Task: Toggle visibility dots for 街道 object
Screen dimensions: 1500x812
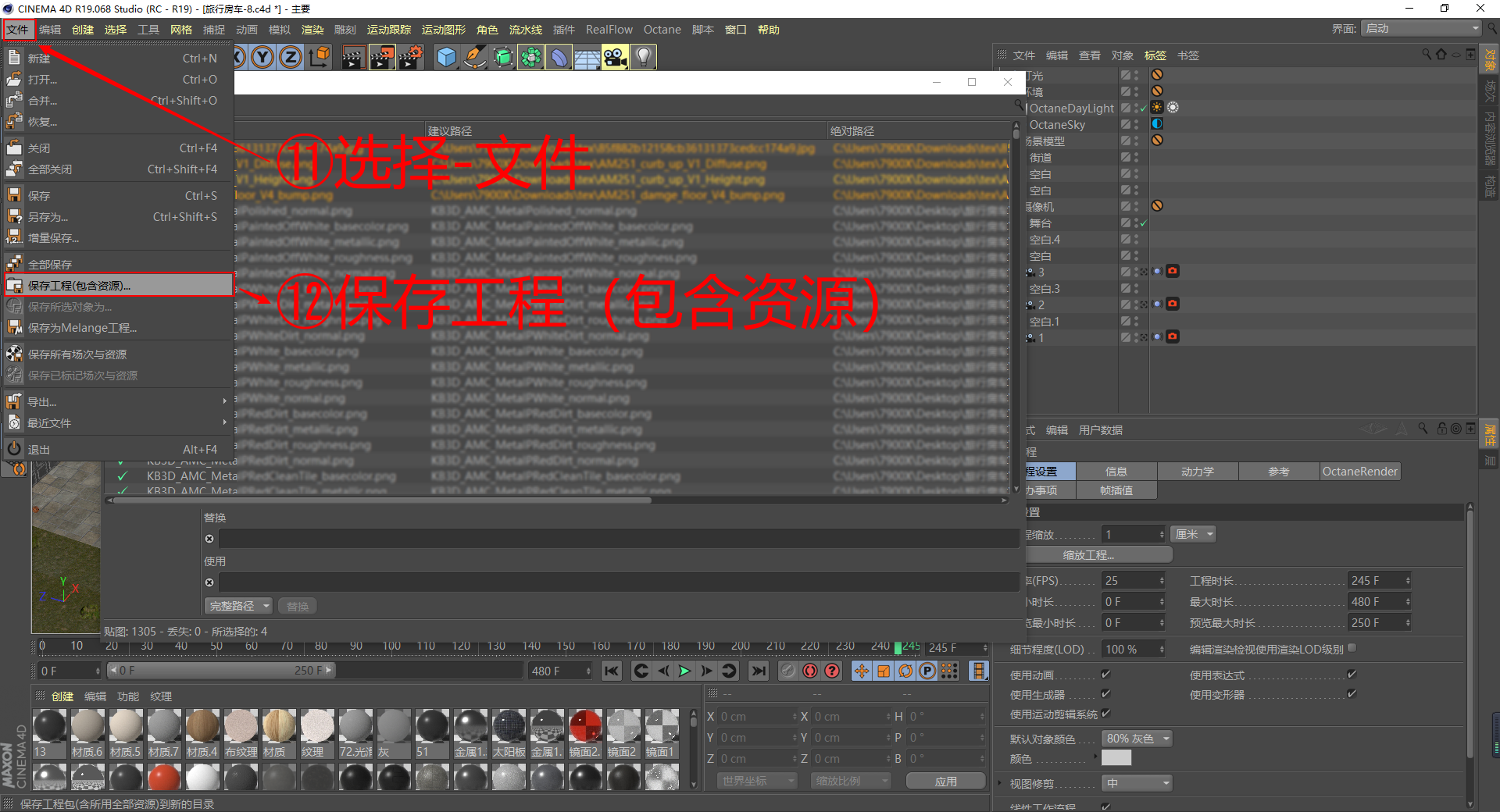Action: 1136,157
